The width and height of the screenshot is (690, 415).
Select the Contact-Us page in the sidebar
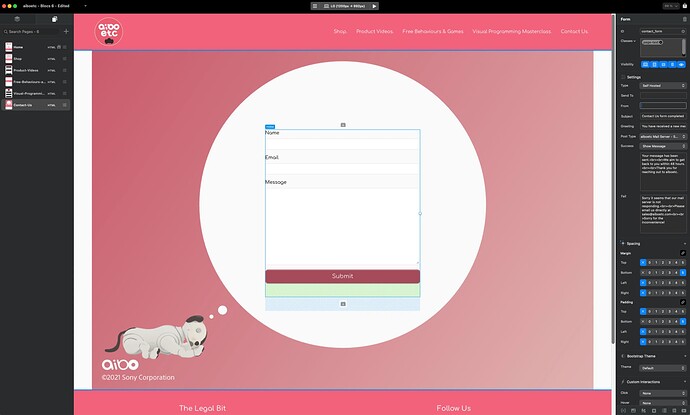click(x=36, y=105)
